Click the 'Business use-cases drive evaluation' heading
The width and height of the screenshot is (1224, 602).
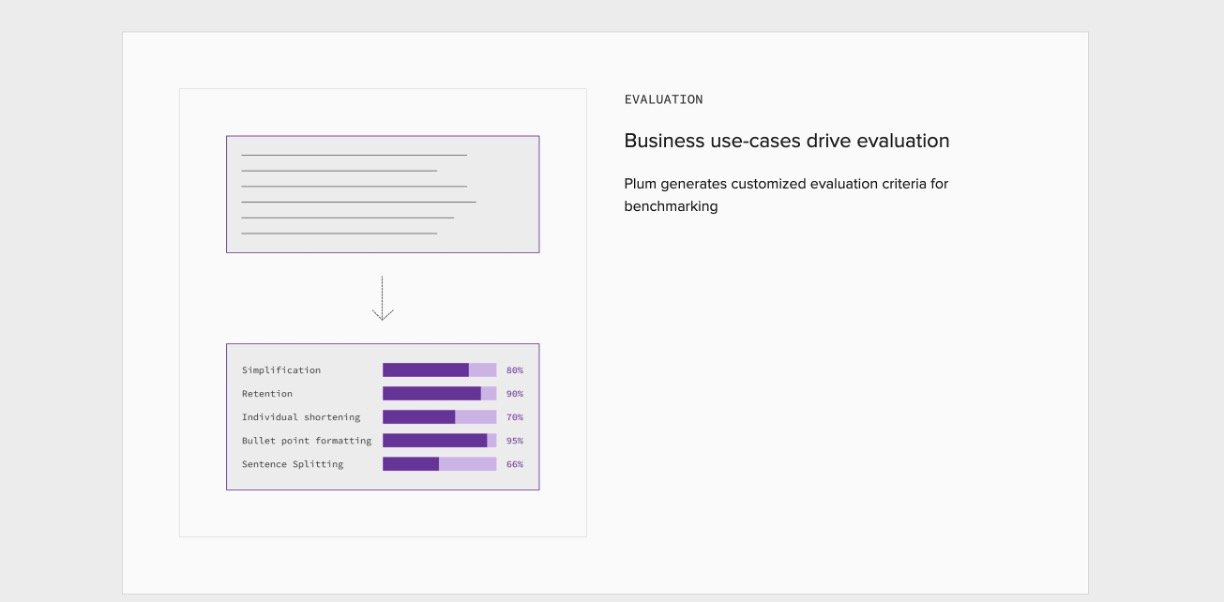coord(786,141)
